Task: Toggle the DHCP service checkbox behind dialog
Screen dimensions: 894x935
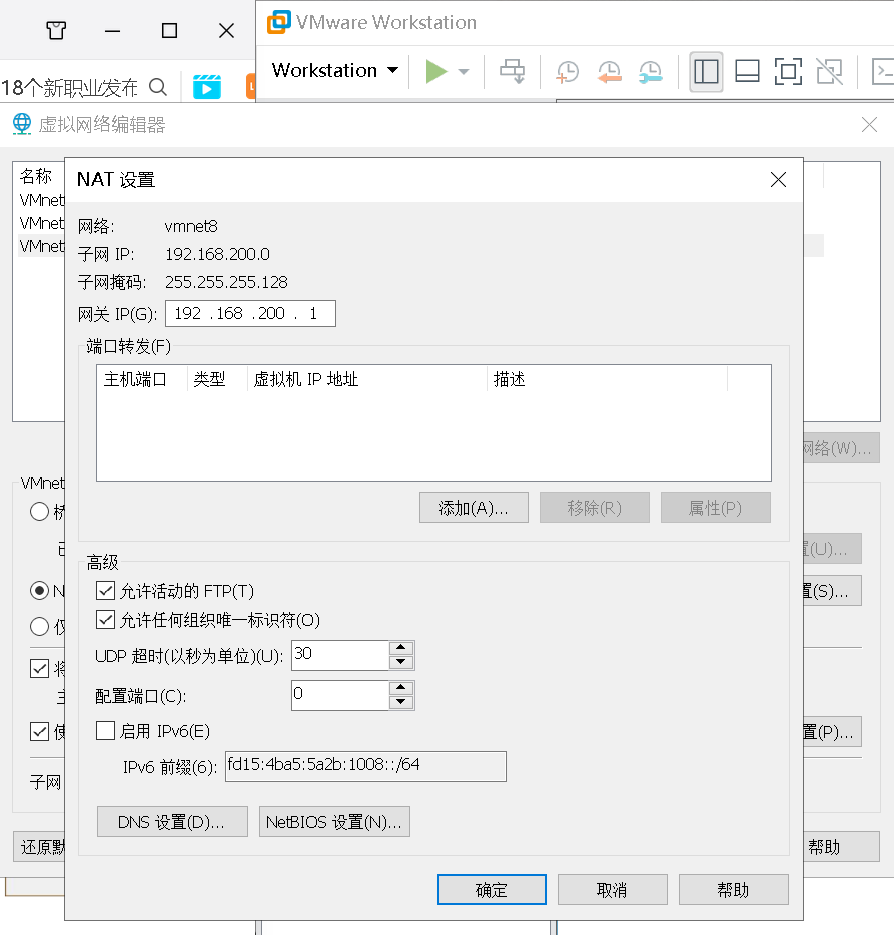Action: [39, 731]
